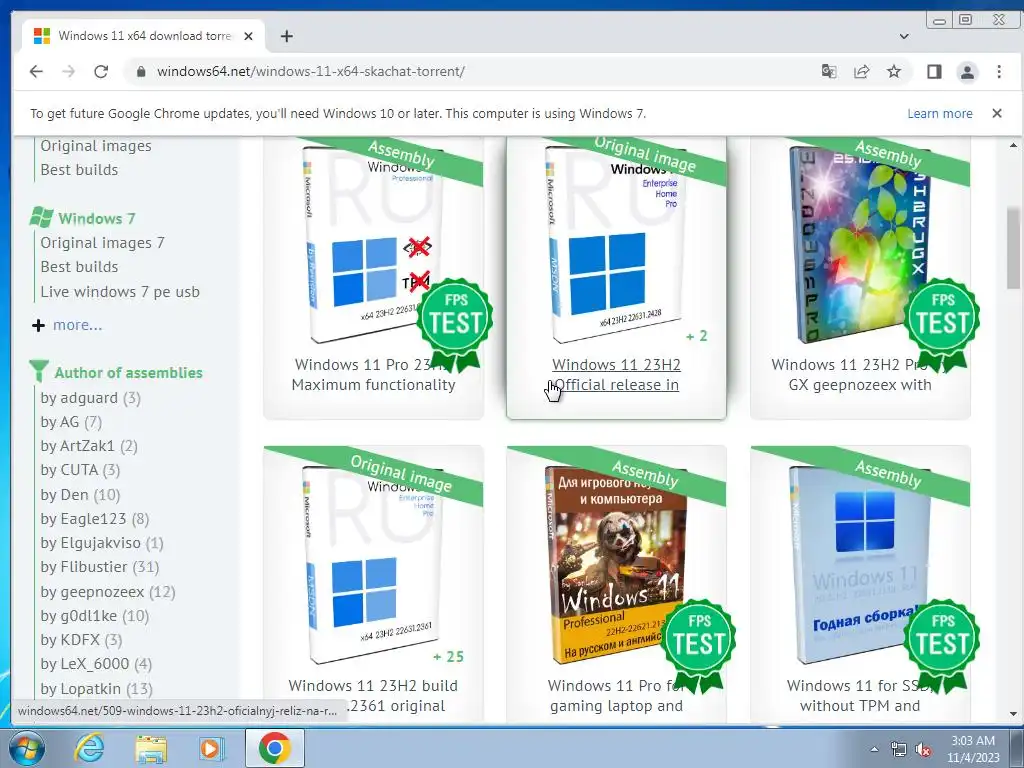Open the Chrome profile avatar
The height and width of the screenshot is (768, 1024).
point(967,71)
